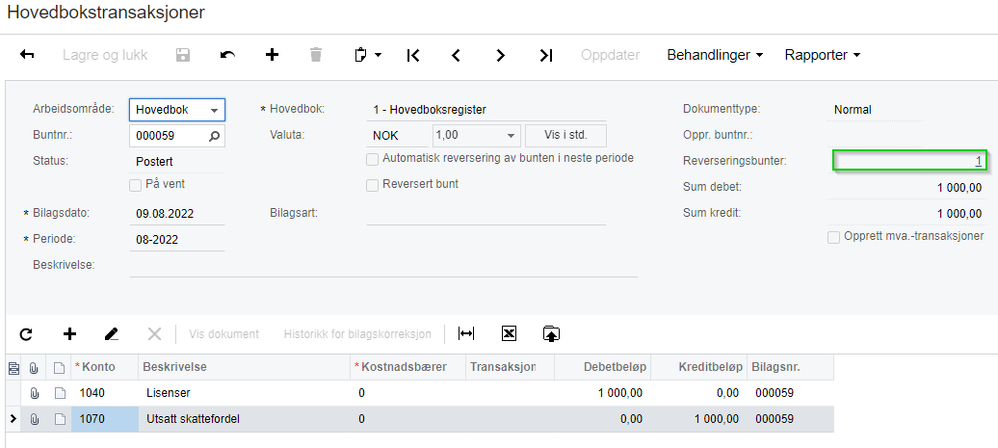
Task: Refresh the transaction grid
Action: 26,334
